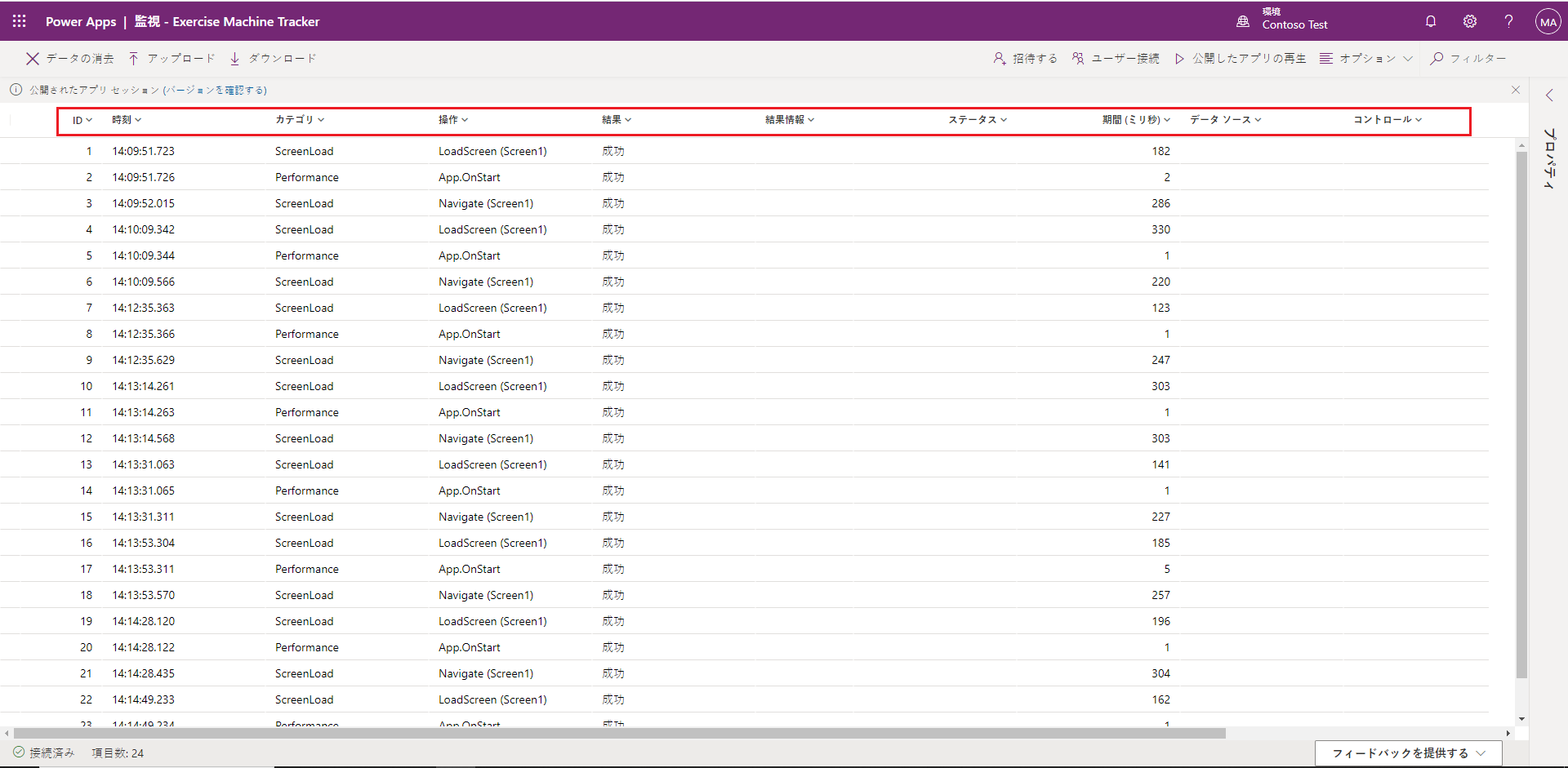Click the アップロード upload button
1568x768 pixels.
(x=171, y=59)
